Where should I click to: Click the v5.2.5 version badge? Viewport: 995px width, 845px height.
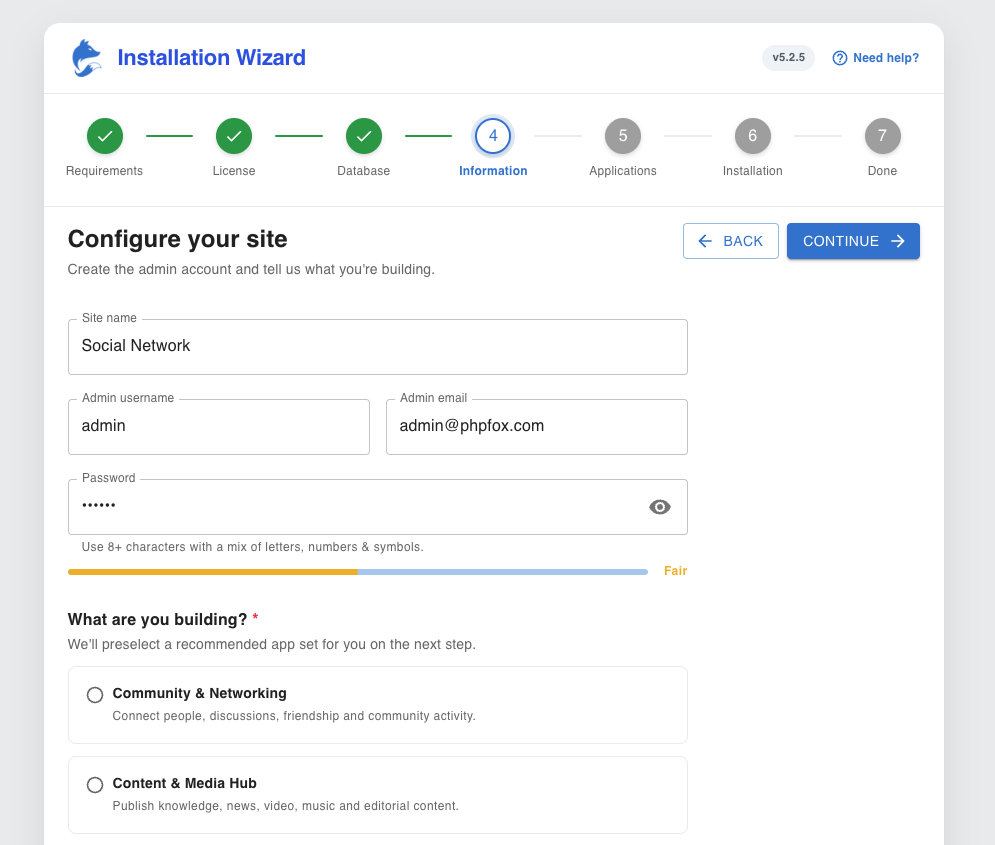(x=789, y=58)
